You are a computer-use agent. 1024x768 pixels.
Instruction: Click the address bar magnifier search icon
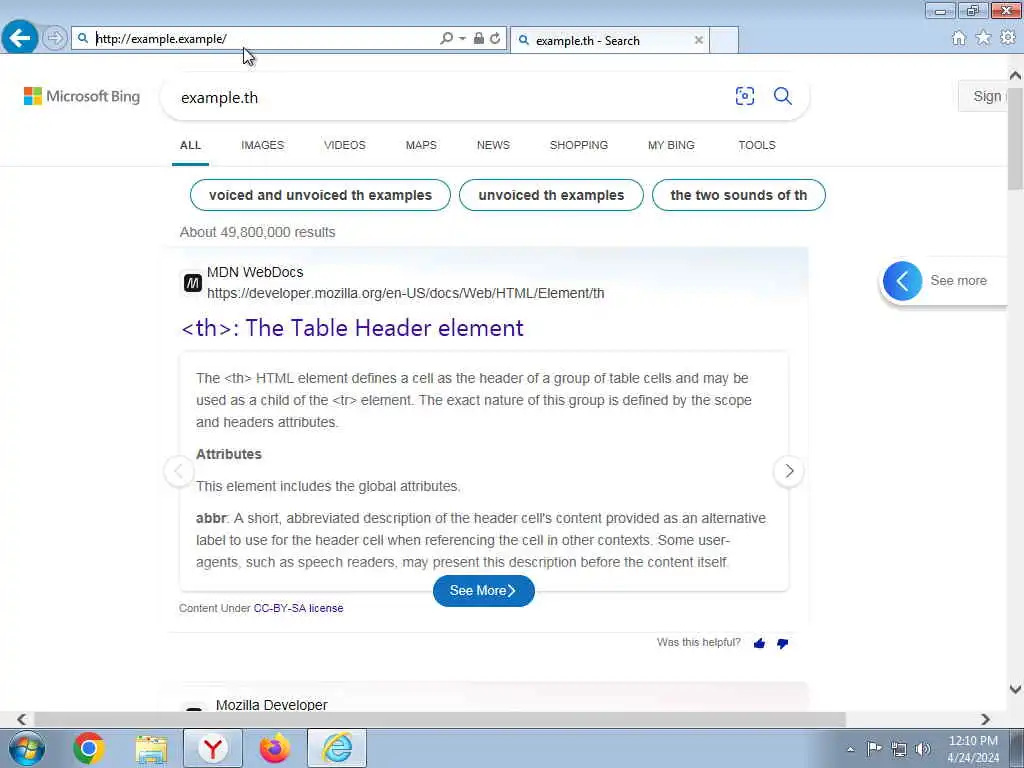(447, 39)
